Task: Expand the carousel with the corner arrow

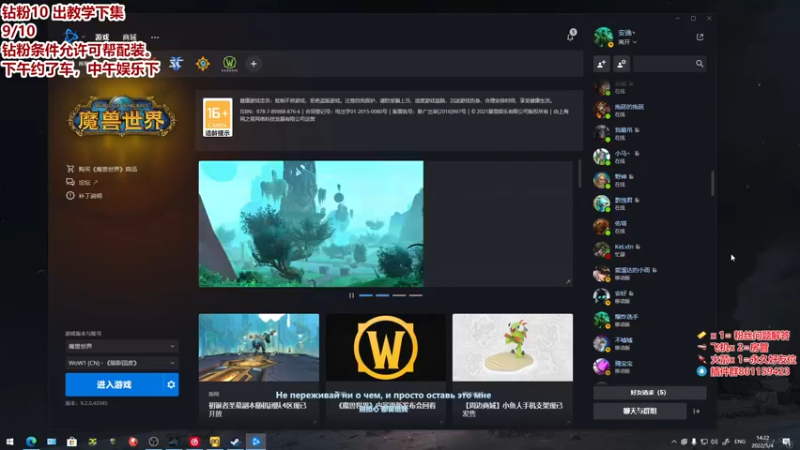Action: 568,282
